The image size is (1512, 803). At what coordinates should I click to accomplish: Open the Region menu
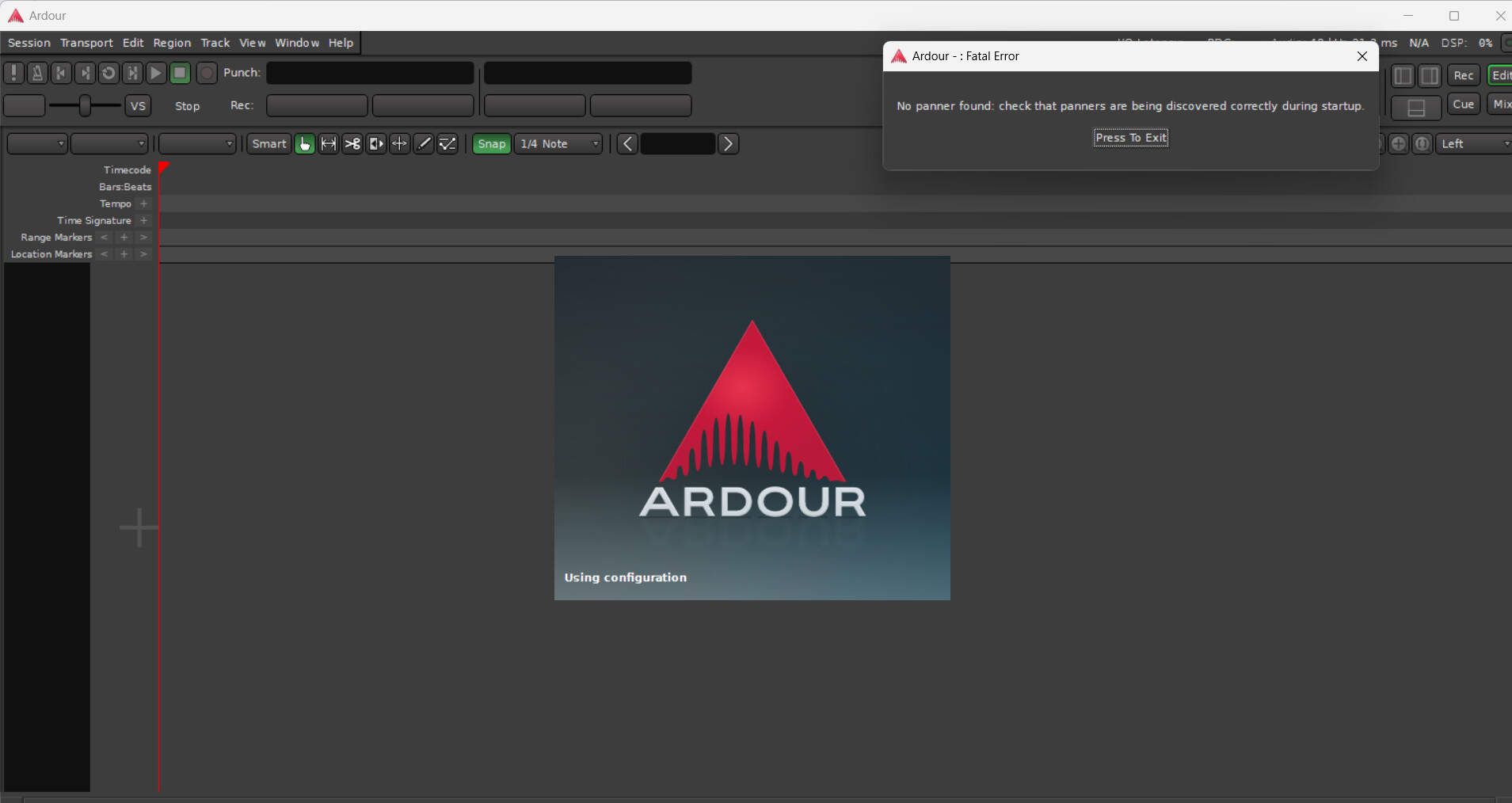point(172,43)
